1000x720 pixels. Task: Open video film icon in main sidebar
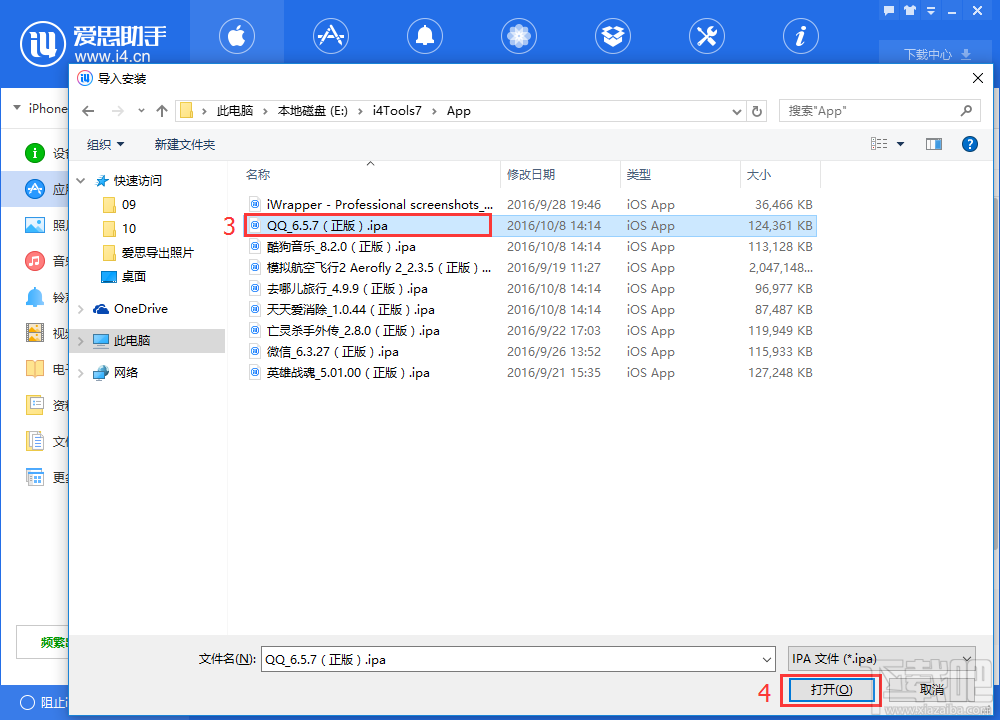pyautogui.click(x=34, y=333)
